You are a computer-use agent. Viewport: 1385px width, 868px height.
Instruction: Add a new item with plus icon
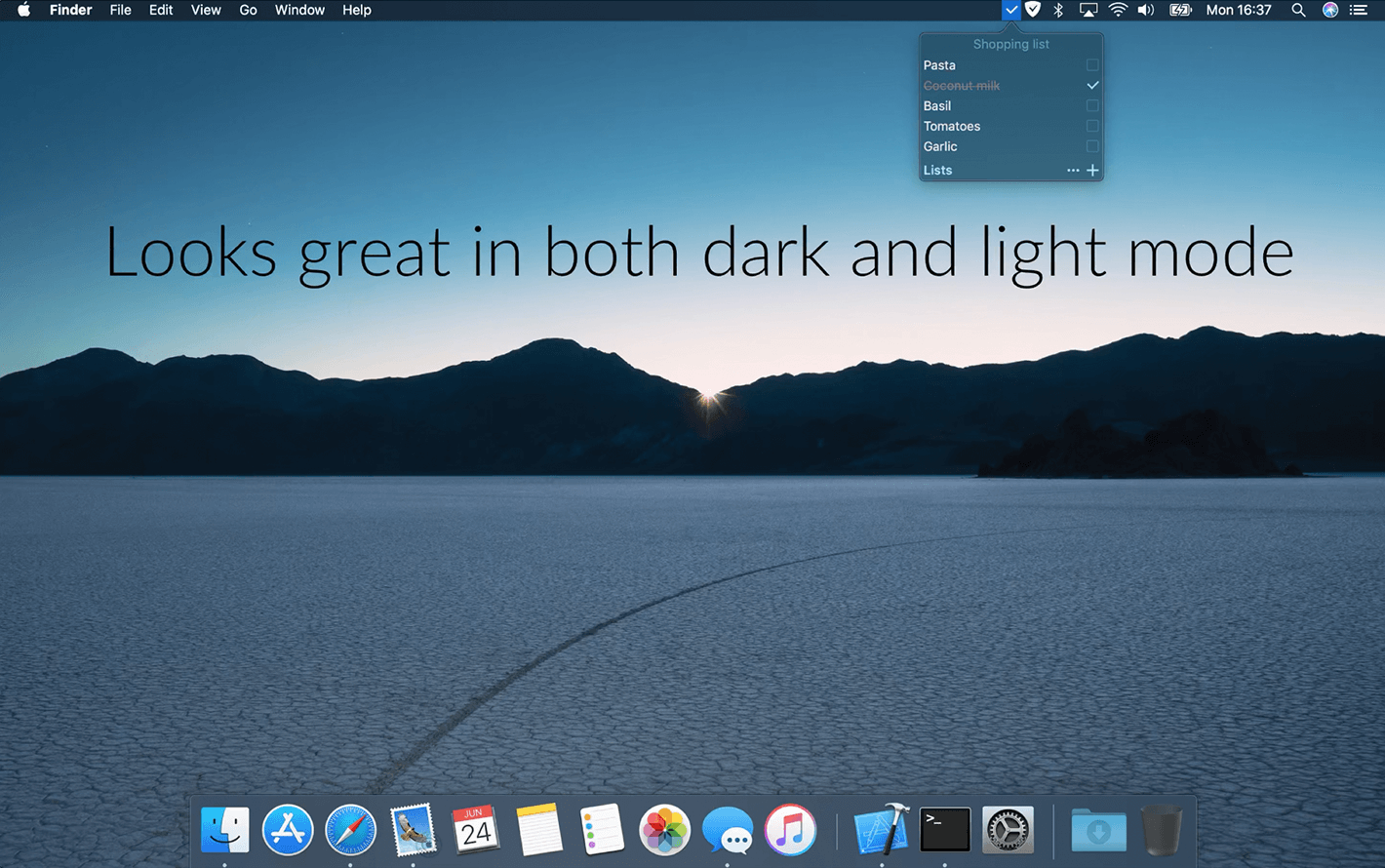coord(1092,170)
